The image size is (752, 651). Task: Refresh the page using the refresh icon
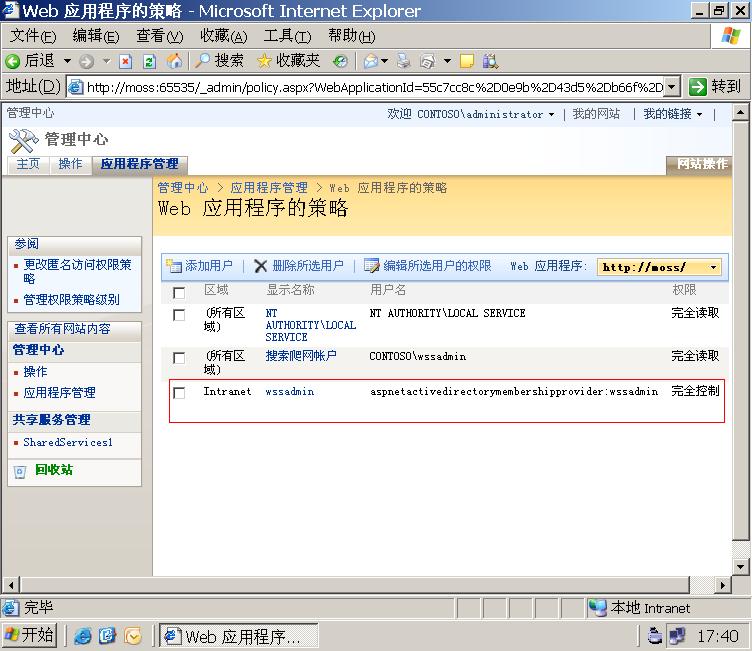pyautogui.click(x=149, y=61)
